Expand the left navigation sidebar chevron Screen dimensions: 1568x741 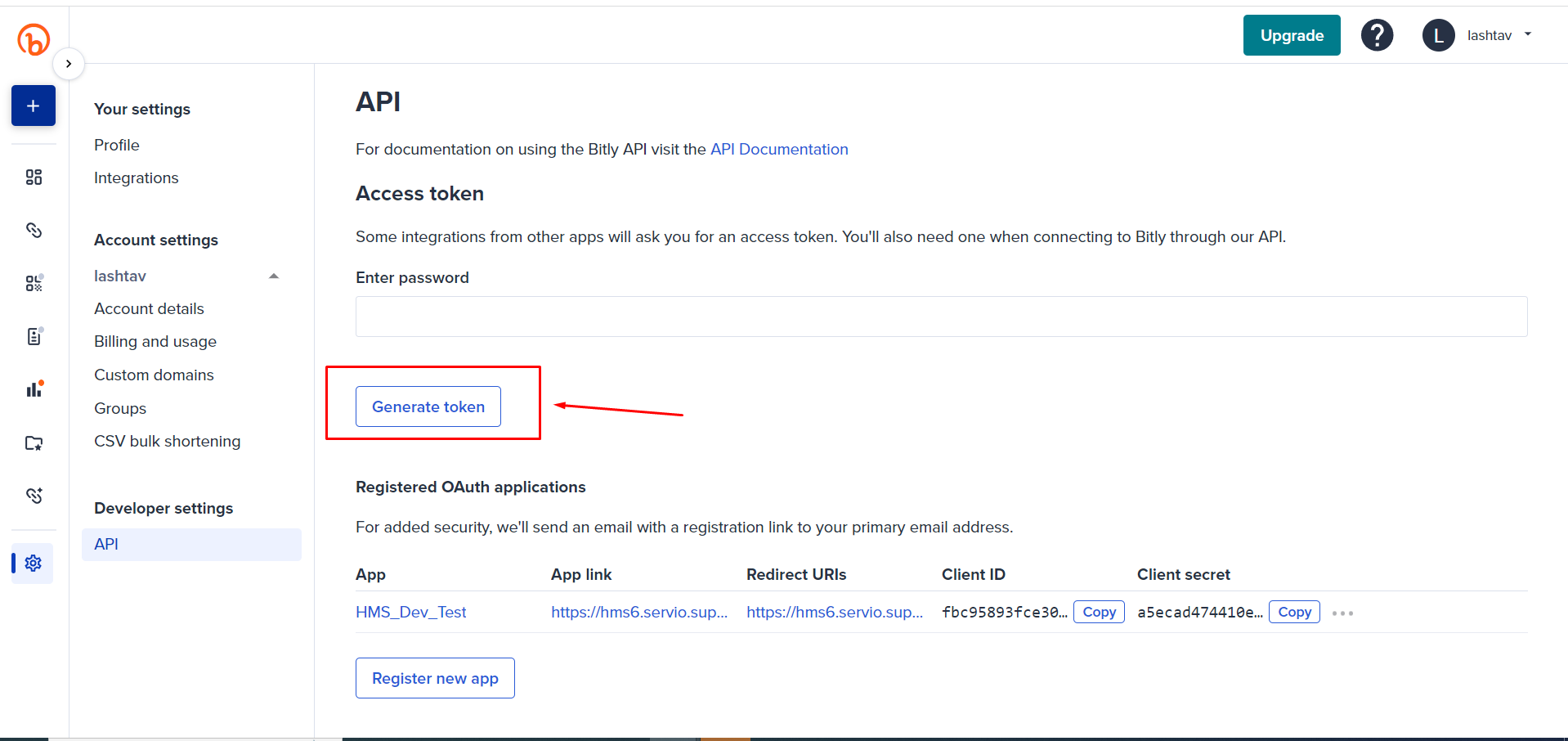(x=69, y=64)
